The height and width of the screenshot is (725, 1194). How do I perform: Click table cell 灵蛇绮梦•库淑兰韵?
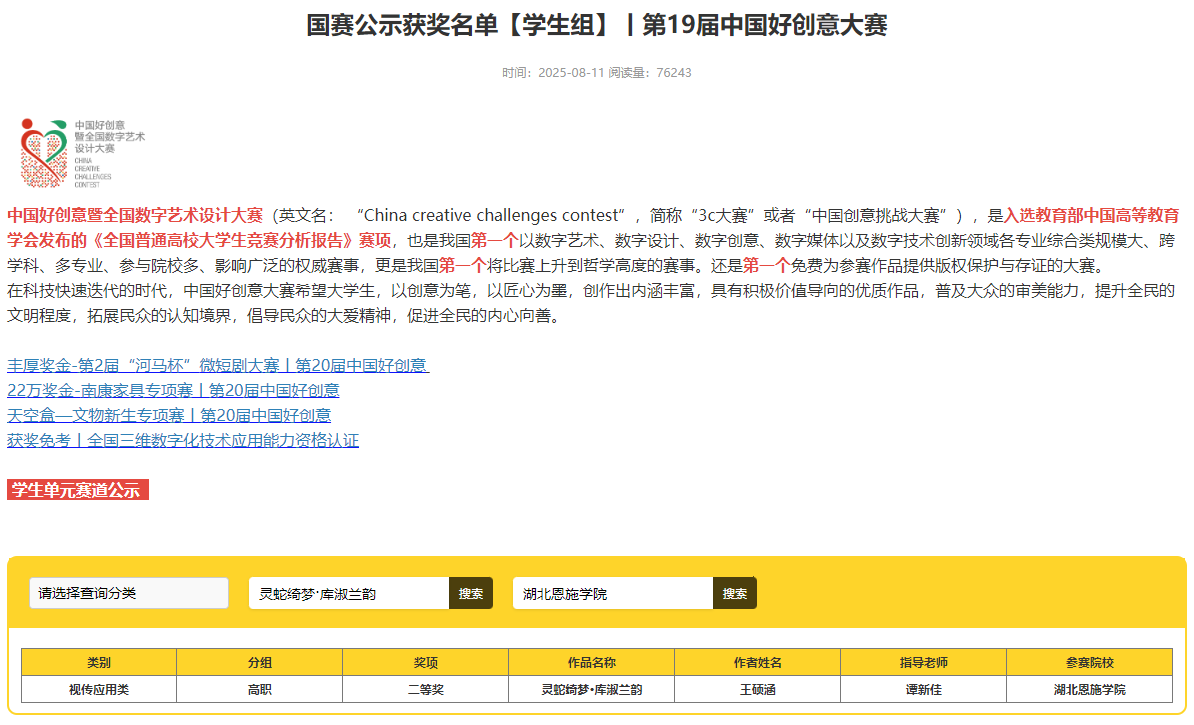592,689
